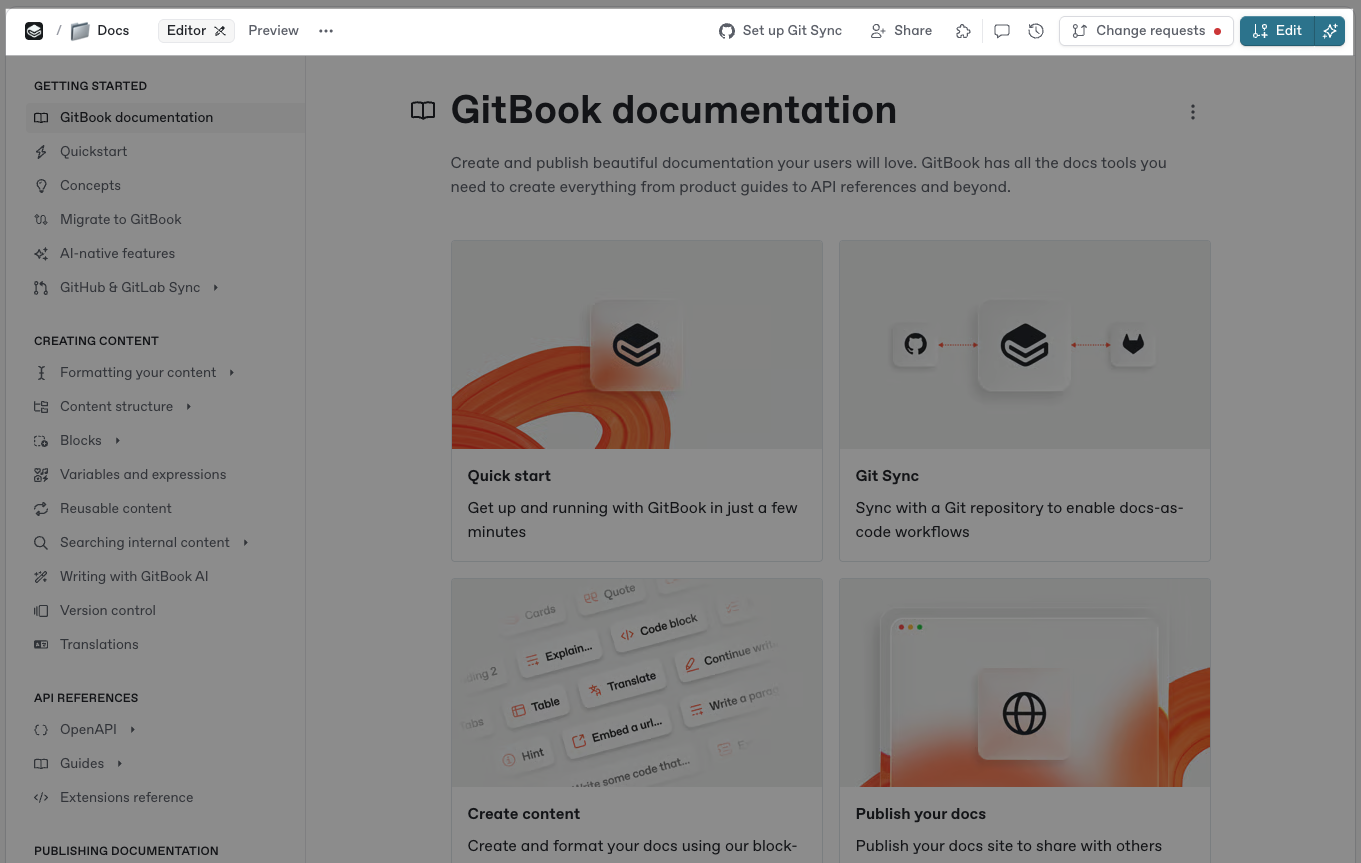Click the Edit button

click(1277, 31)
